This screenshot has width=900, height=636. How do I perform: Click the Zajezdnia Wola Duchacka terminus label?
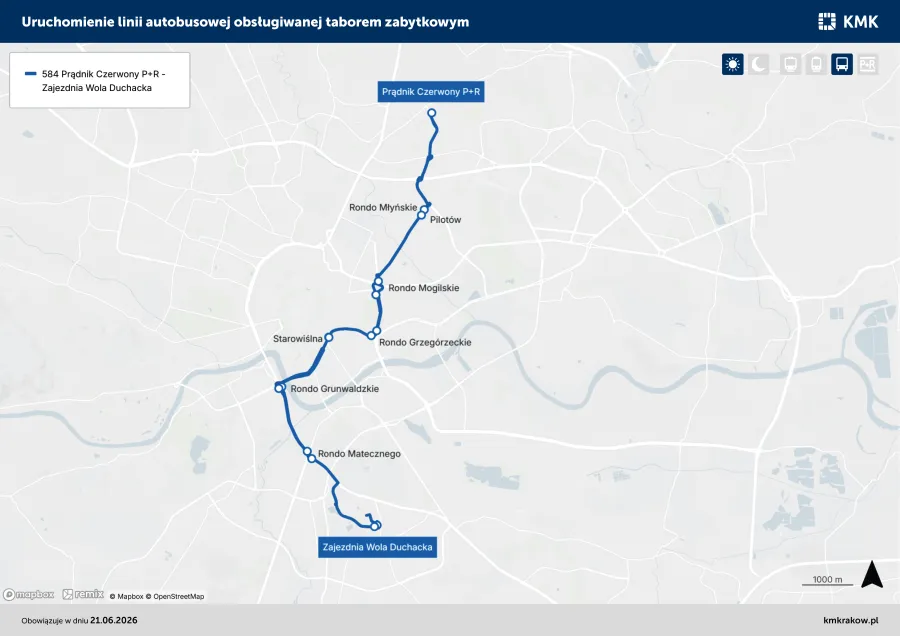pos(378,547)
